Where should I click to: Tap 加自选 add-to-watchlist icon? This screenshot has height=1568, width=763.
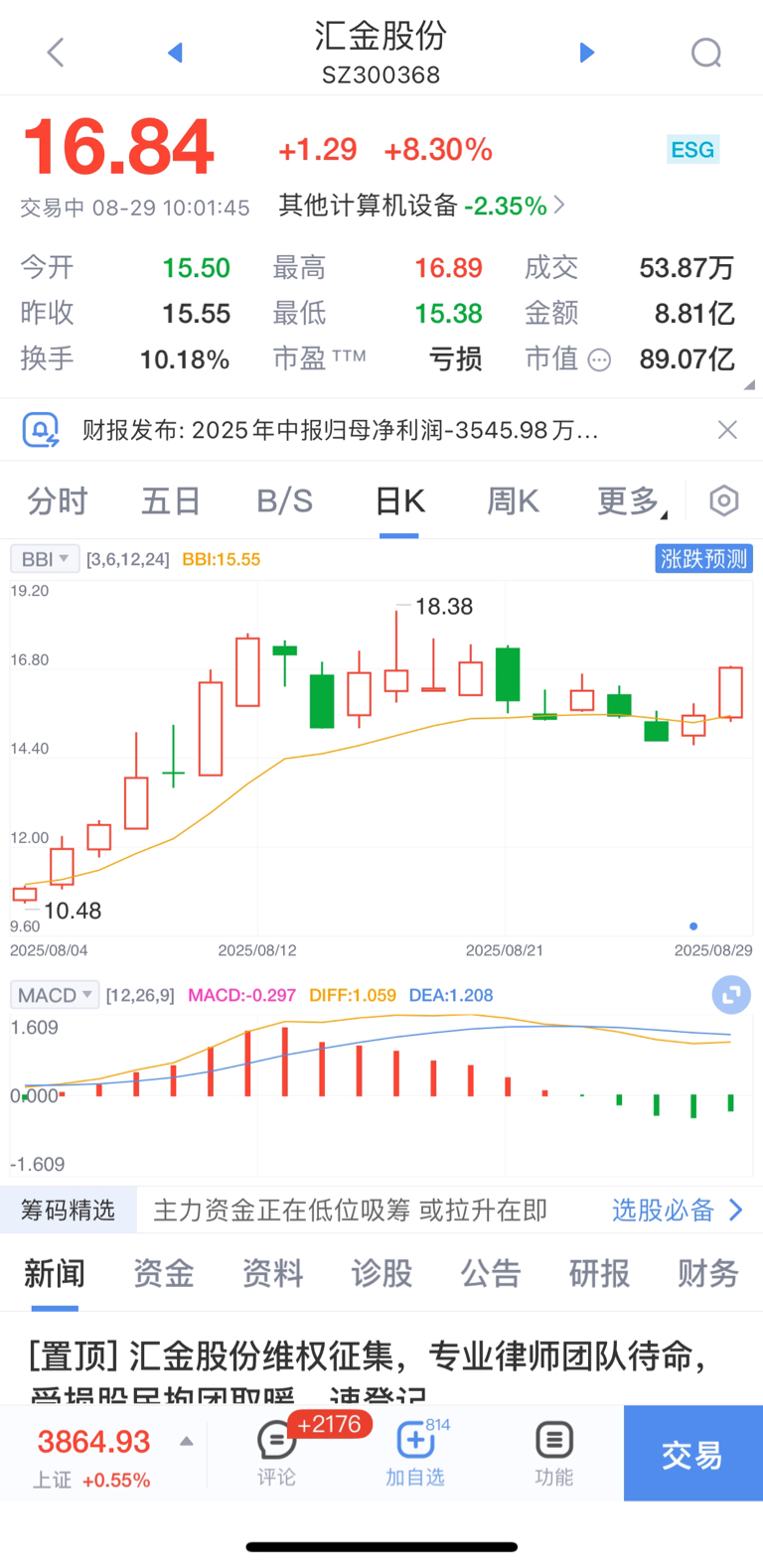pyautogui.click(x=414, y=1440)
